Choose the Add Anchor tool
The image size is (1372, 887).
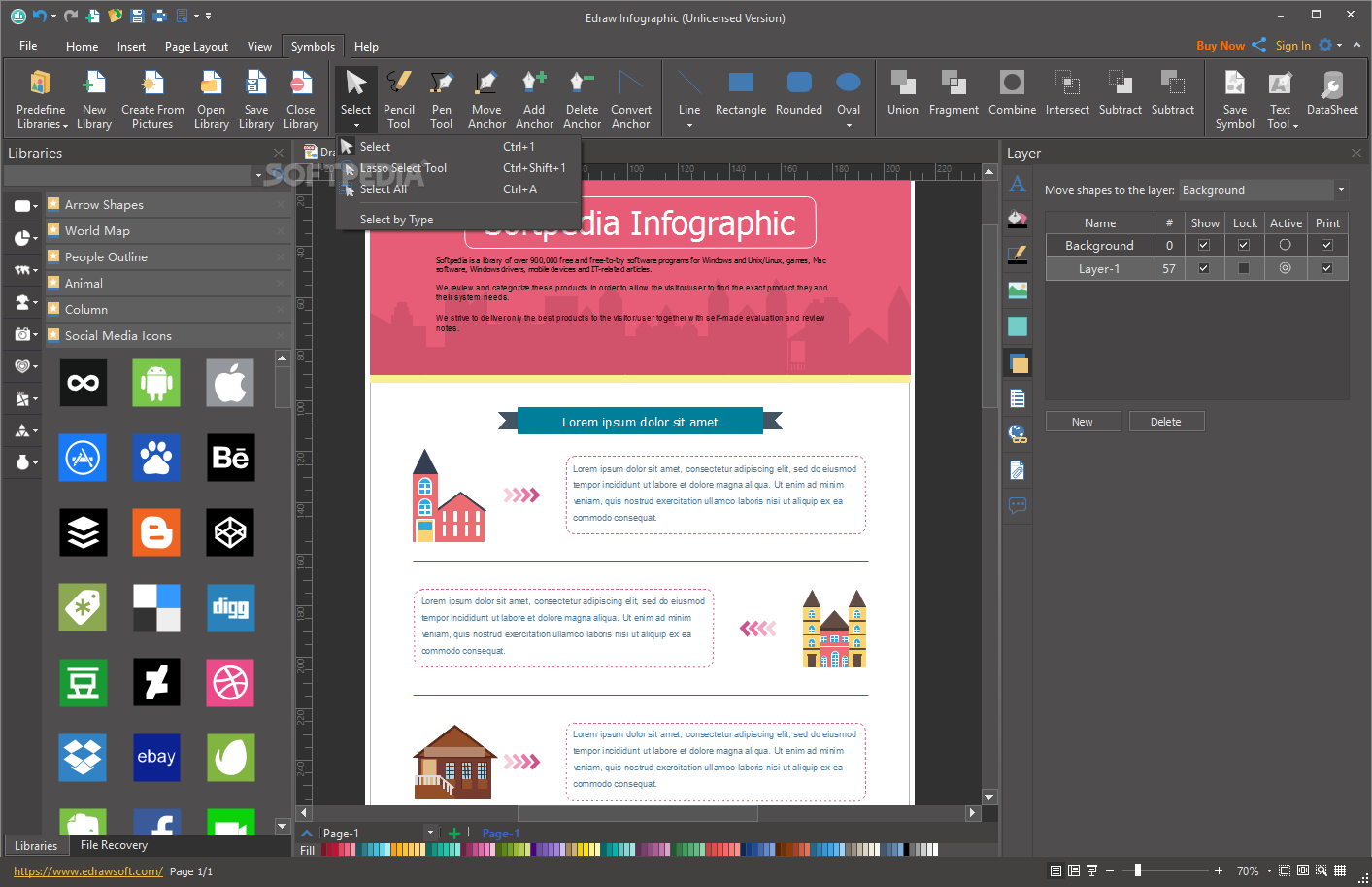[x=534, y=99]
